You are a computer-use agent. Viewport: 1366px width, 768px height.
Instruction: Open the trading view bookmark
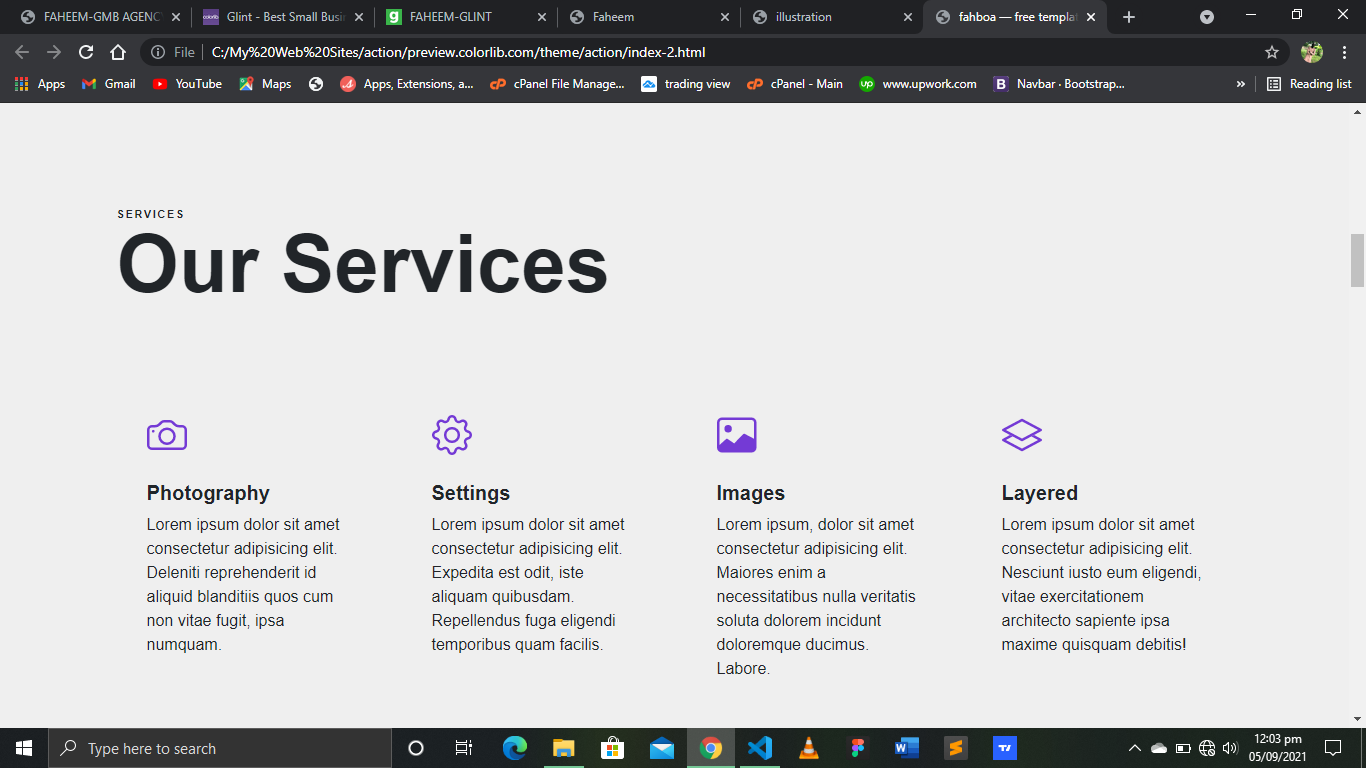(x=686, y=84)
